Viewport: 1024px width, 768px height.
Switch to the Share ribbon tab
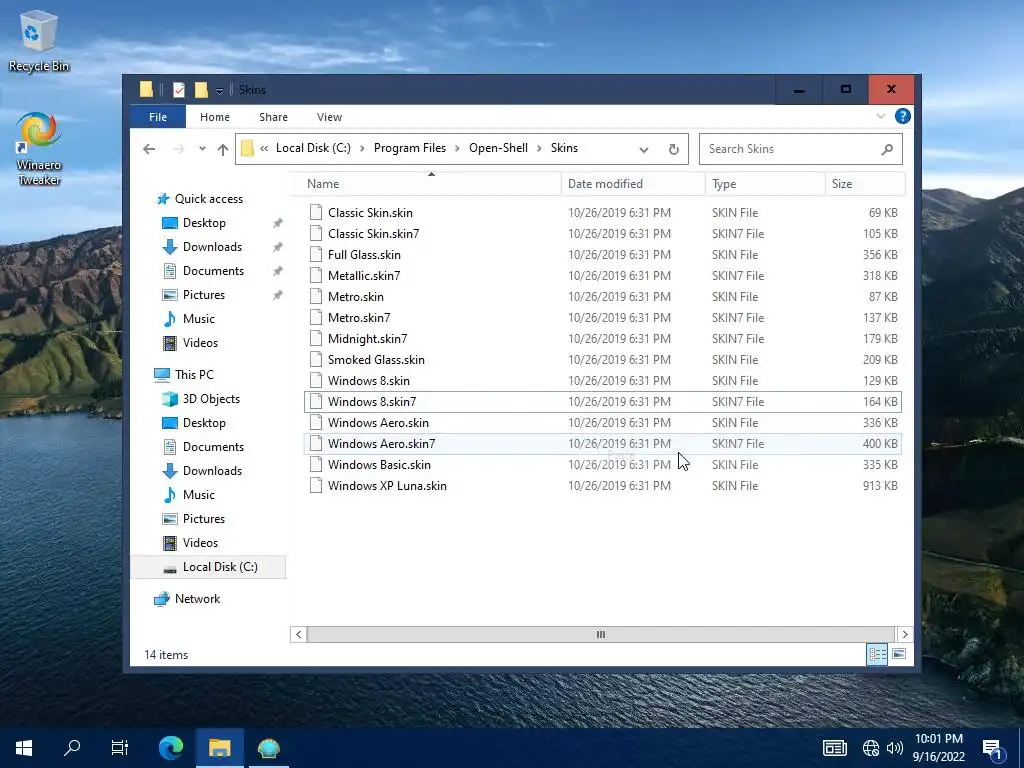pyautogui.click(x=273, y=117)
